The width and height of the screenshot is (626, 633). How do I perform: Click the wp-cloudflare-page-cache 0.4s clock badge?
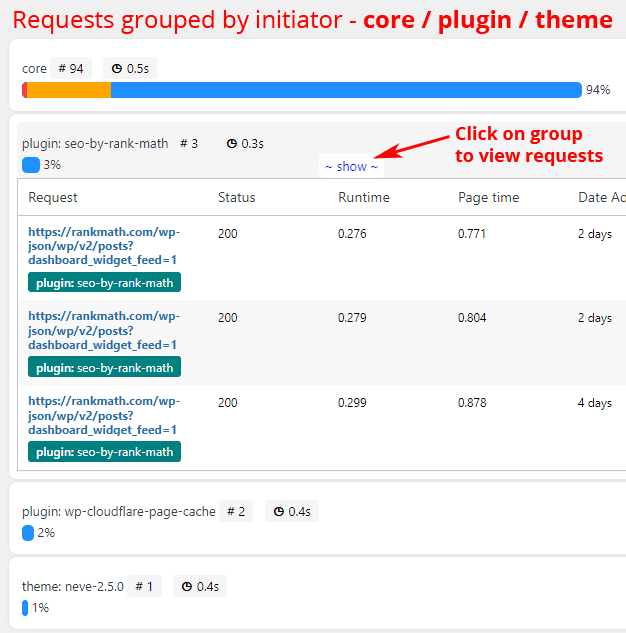(292, 511)
